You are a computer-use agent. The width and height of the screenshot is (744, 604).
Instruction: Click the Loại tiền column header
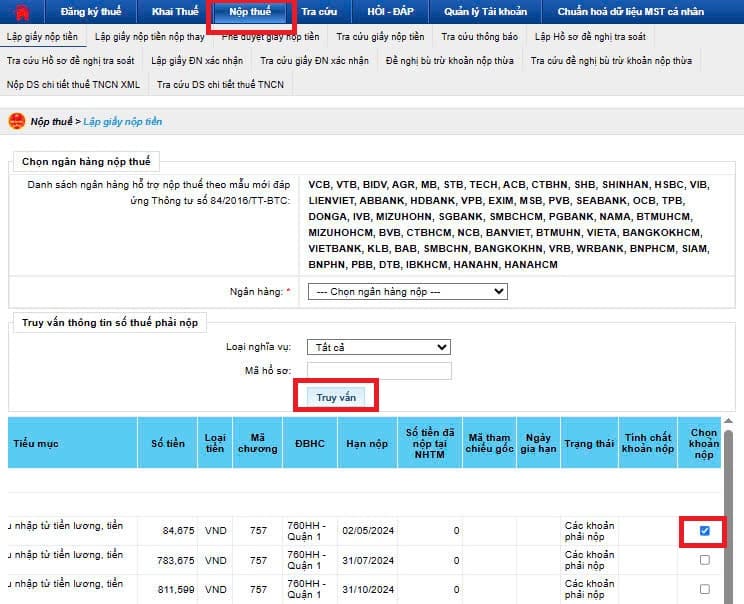pos(215,443)
